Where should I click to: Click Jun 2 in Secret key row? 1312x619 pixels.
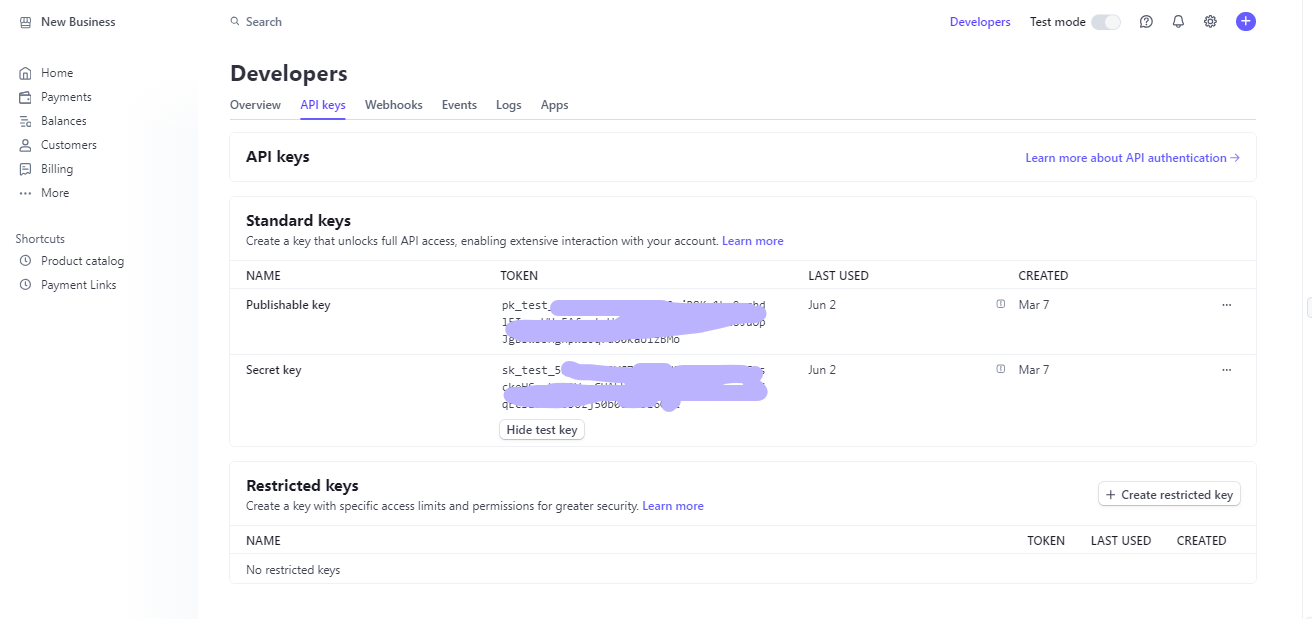pyautogui.click(x=822, y=370)
